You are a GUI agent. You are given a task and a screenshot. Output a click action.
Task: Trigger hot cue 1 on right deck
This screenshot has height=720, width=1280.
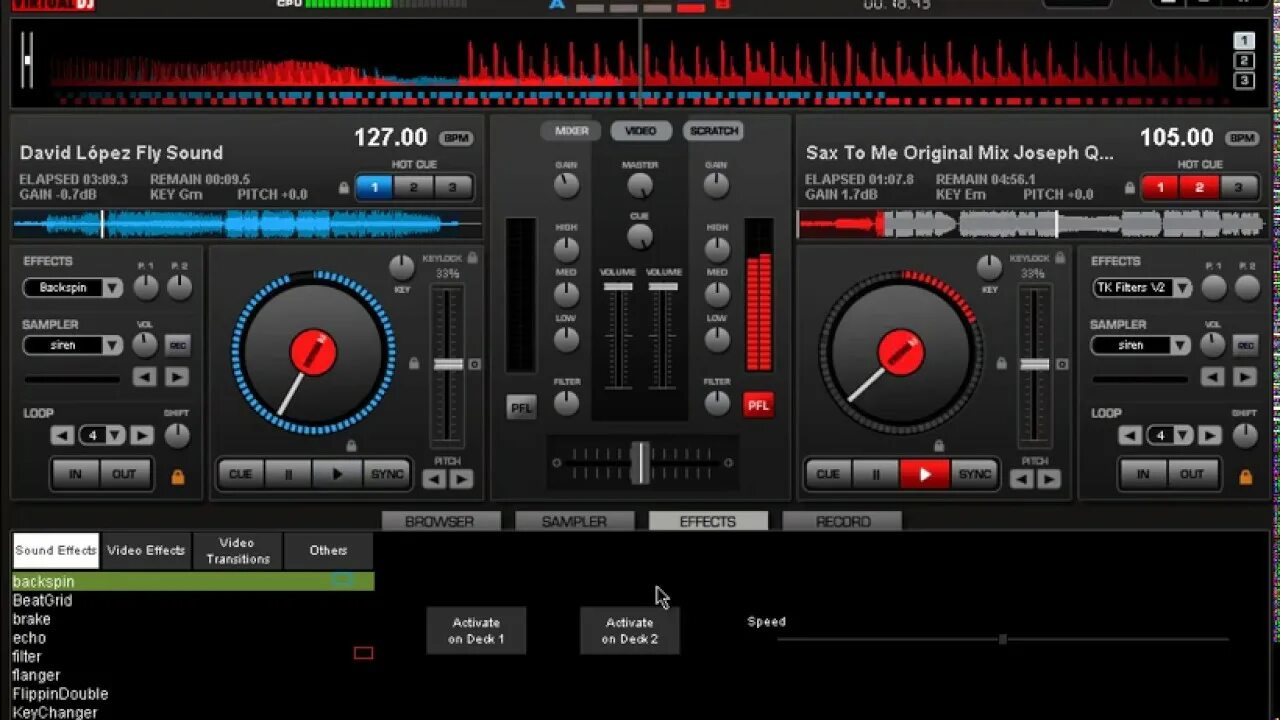(1161, 187)
